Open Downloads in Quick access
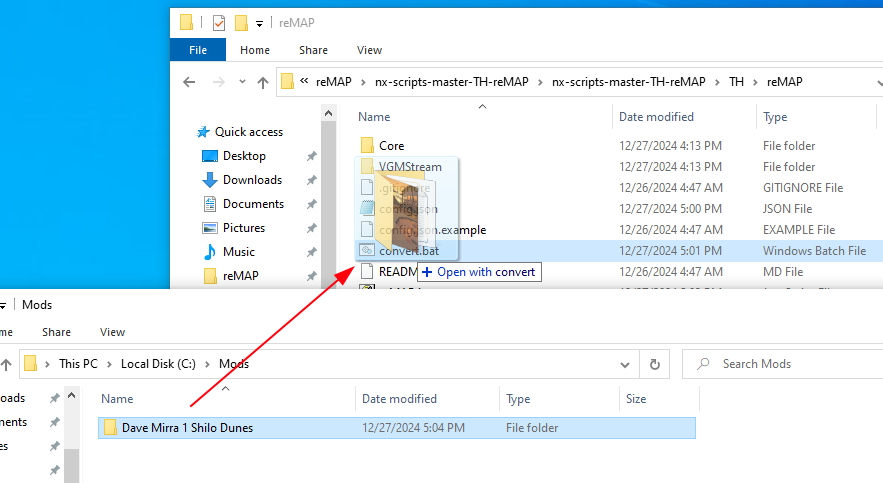The height and width of the screenshot is (483, 883). tap(252, 180)
